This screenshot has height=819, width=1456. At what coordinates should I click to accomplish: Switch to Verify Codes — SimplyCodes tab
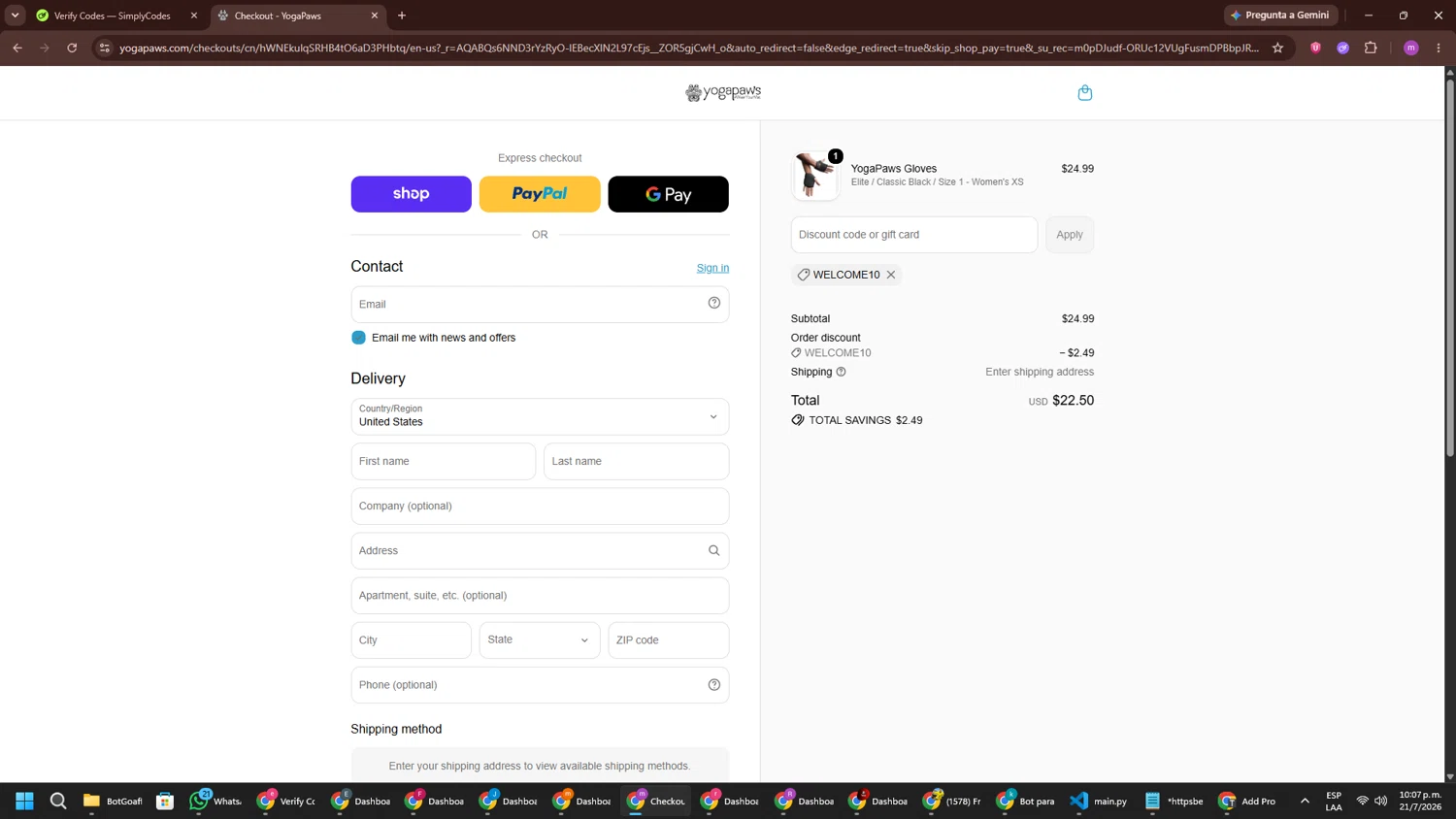tap(113, 16)
